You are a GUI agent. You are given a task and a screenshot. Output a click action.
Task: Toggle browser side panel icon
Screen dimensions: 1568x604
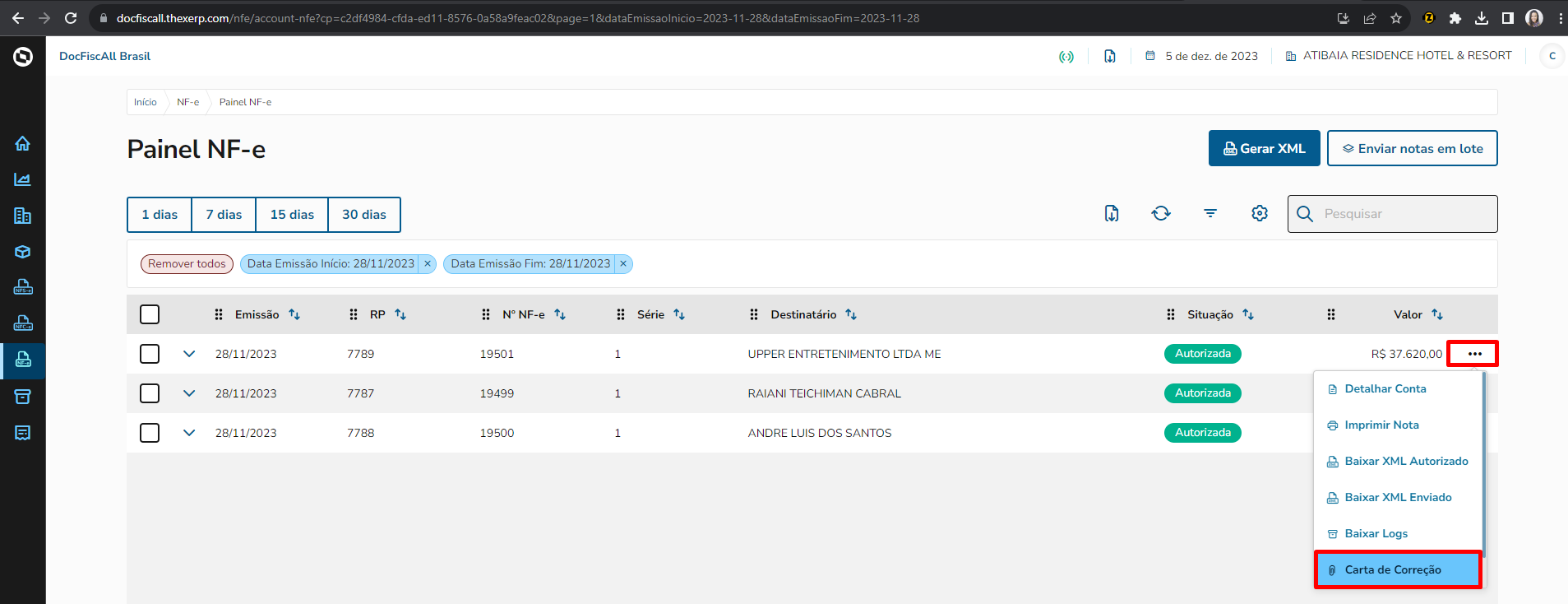(x=1508, y=18)
